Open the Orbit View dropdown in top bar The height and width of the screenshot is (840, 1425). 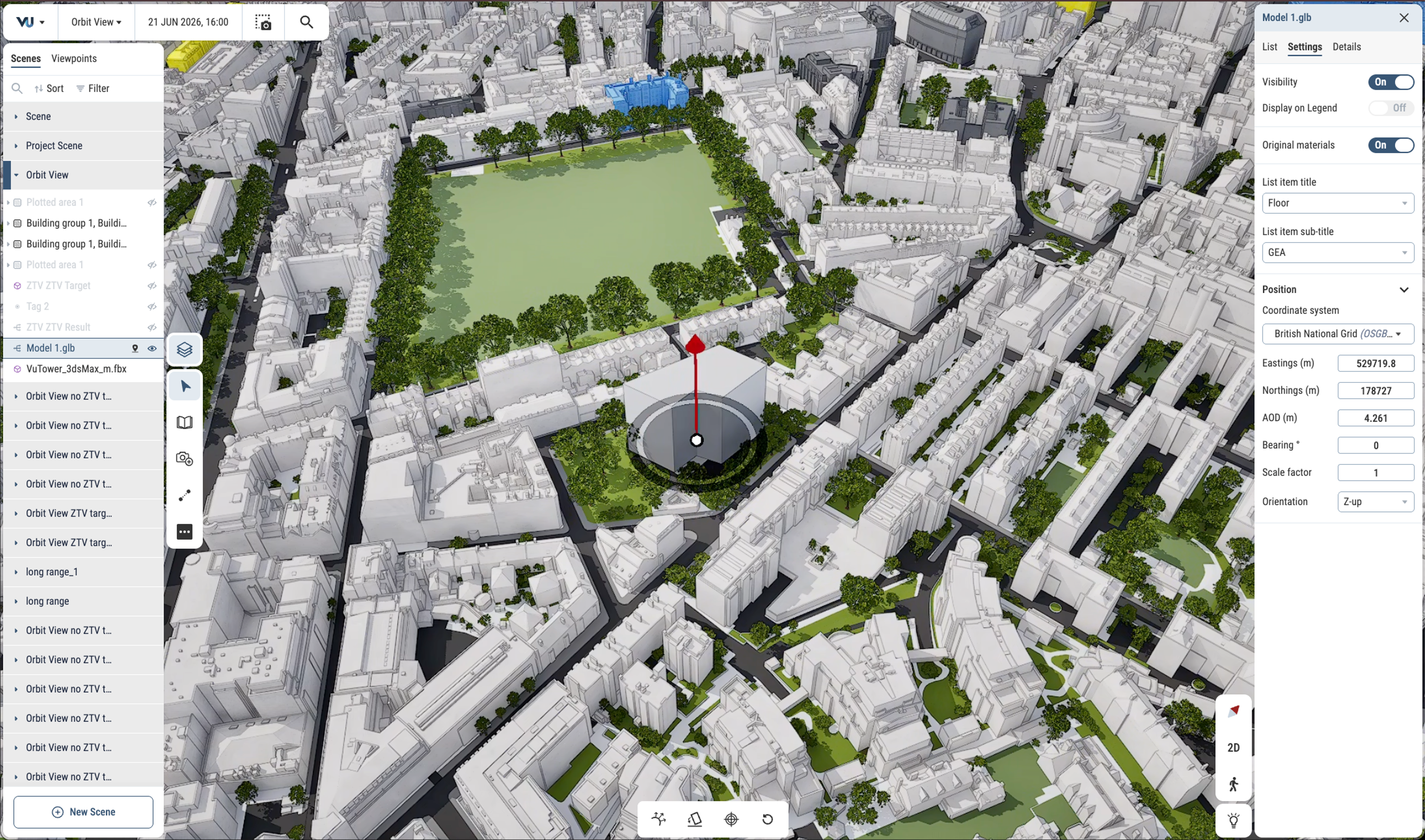[96, 22]
